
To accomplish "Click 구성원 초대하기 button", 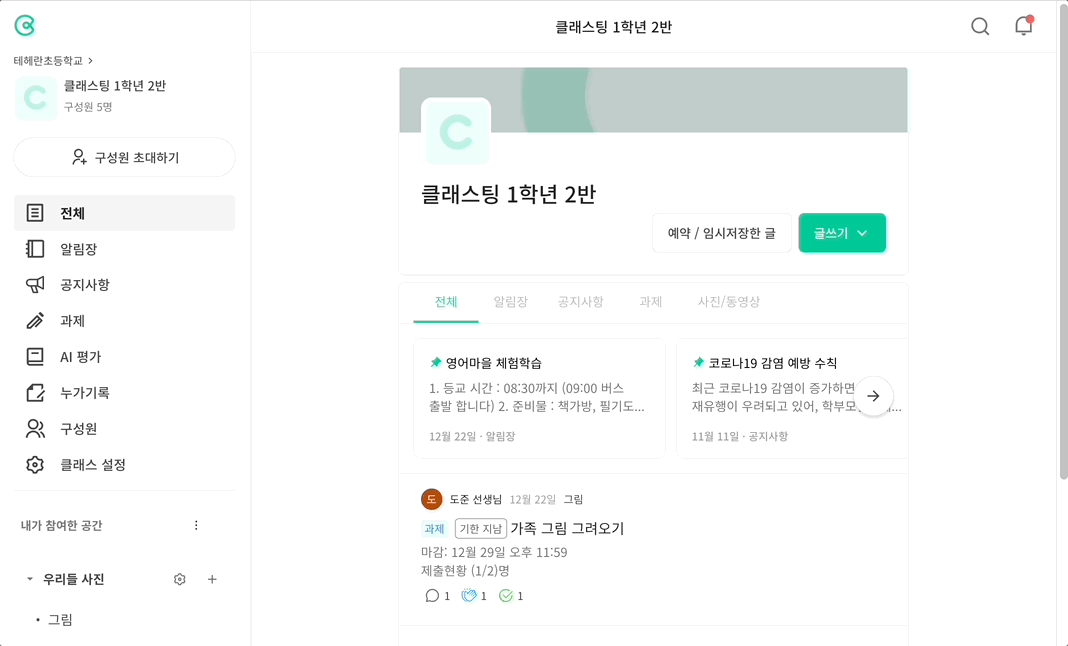I will pyautogui.click(x=125, y=157).
